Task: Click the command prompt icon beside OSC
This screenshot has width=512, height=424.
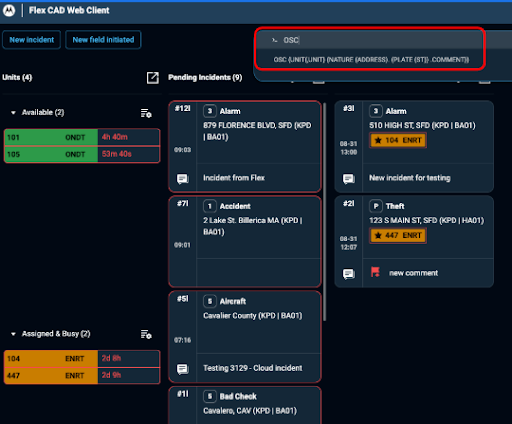Action: tap(274, 40)
